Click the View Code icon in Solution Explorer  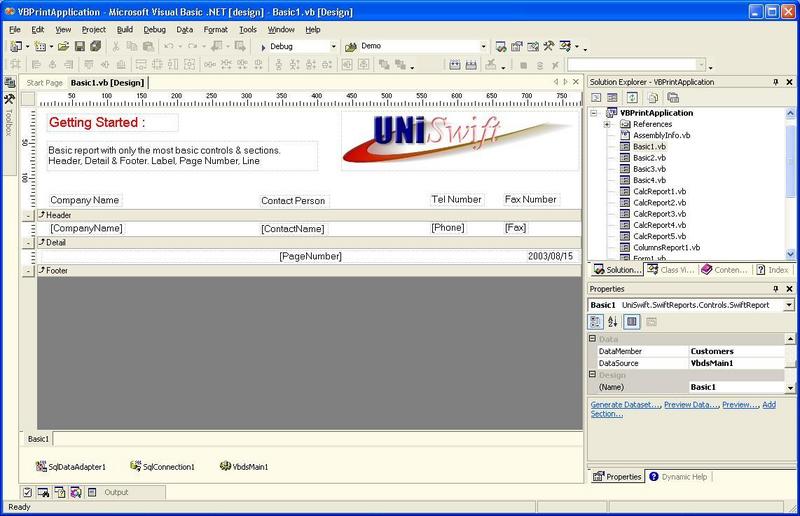(x=596, y=97)
